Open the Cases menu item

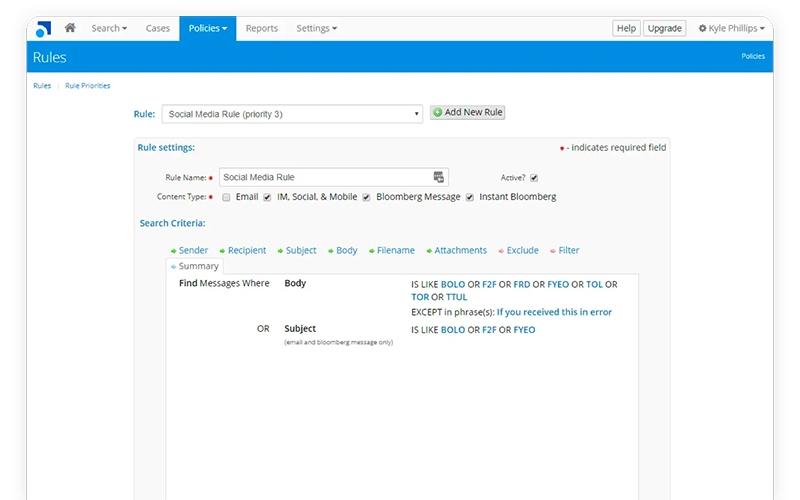point(158,28)
